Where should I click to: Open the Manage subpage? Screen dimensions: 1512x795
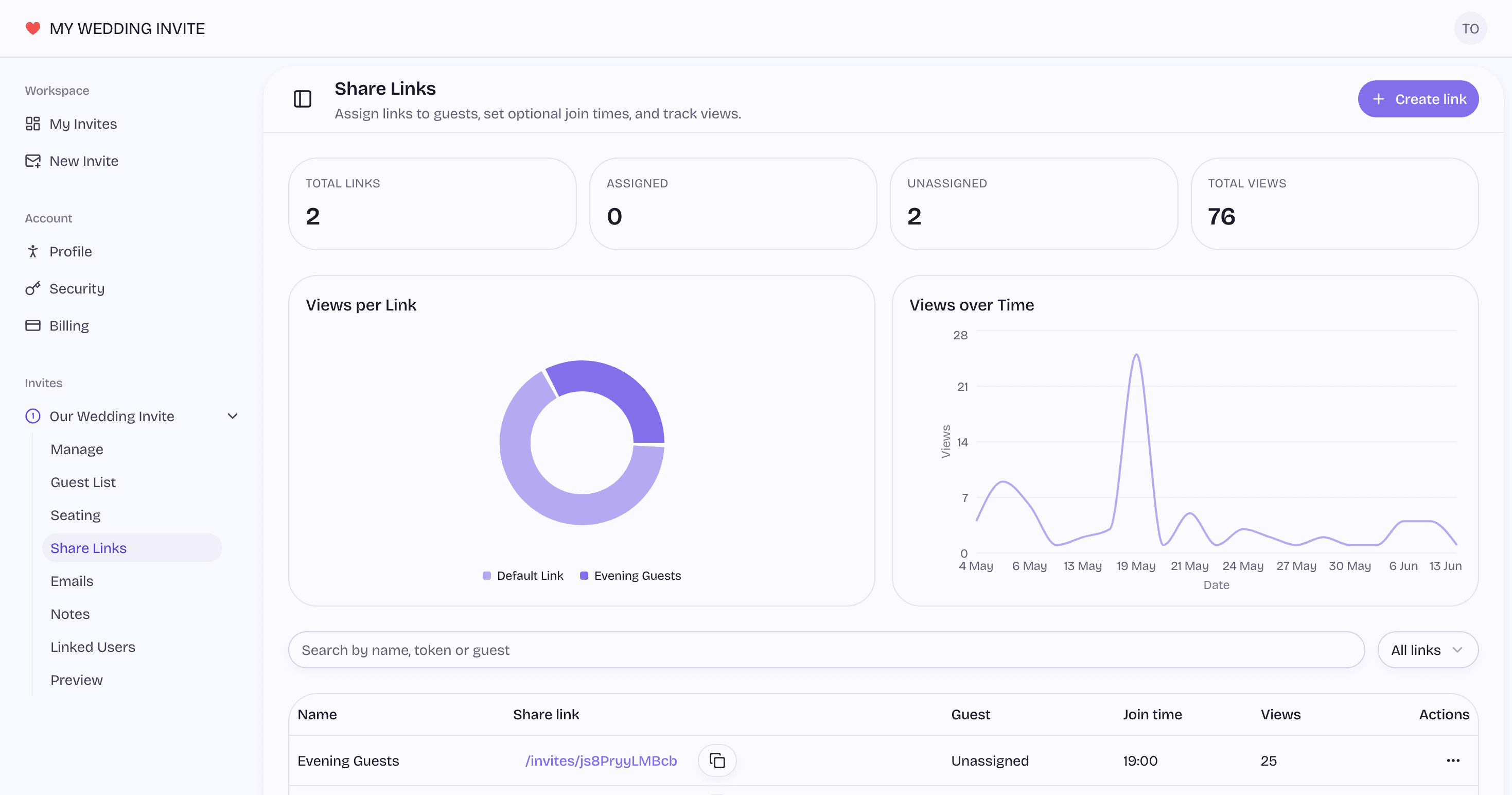coord(77,449)
